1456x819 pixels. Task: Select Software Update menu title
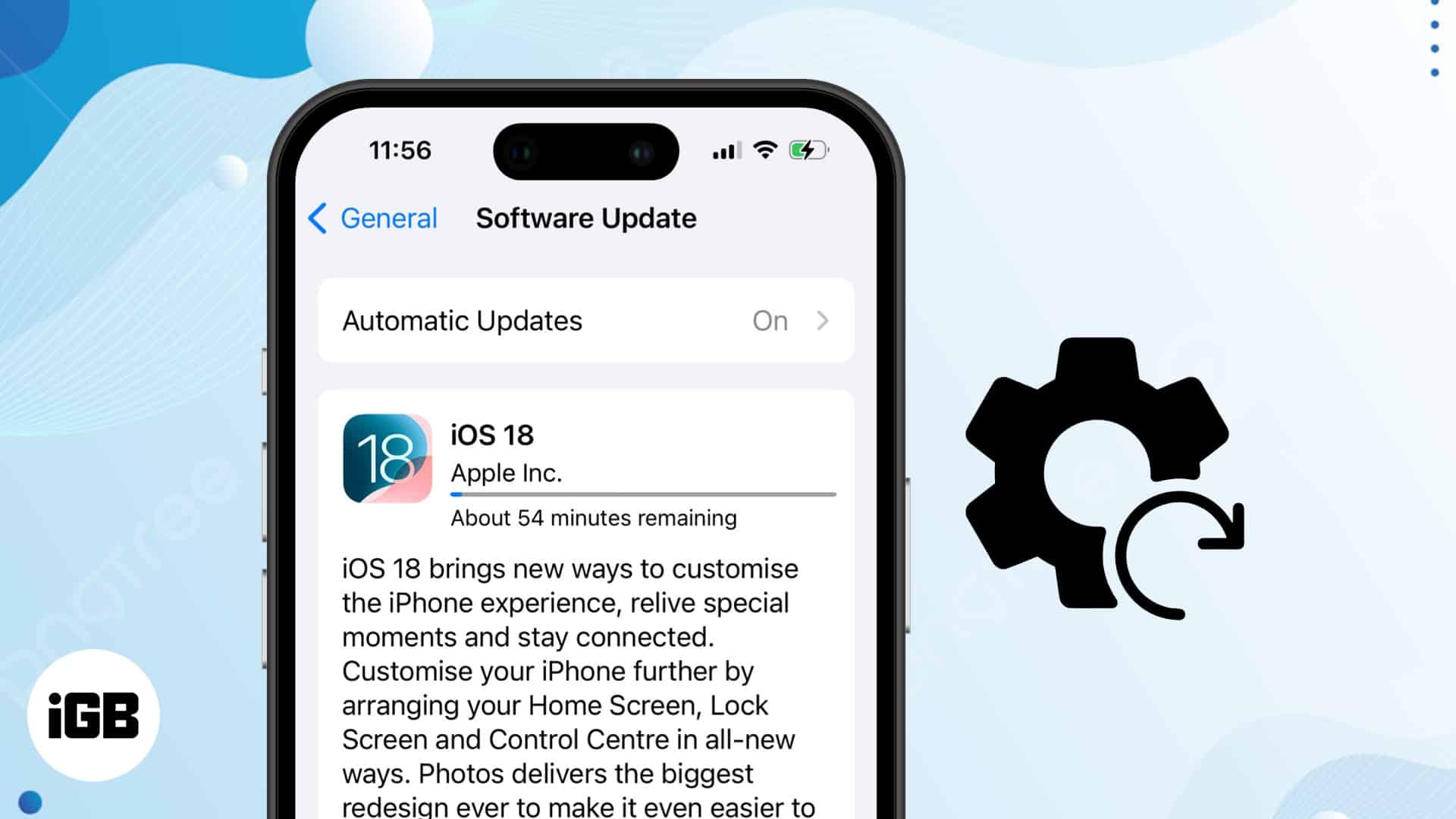pyautogui.click(x=586, y=218)
